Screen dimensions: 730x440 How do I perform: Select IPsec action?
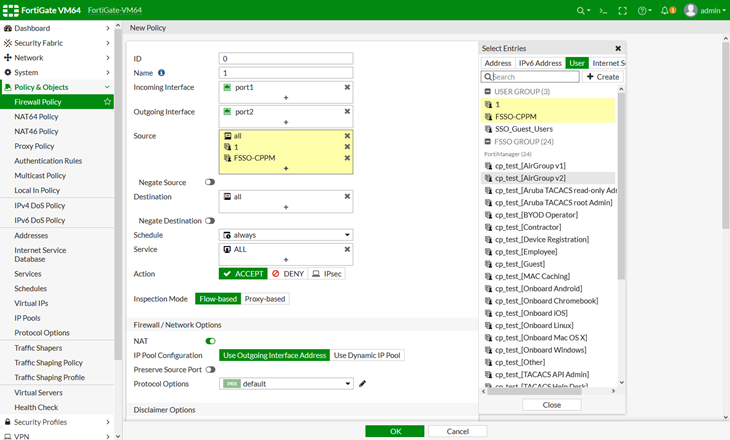click(327, 274)
